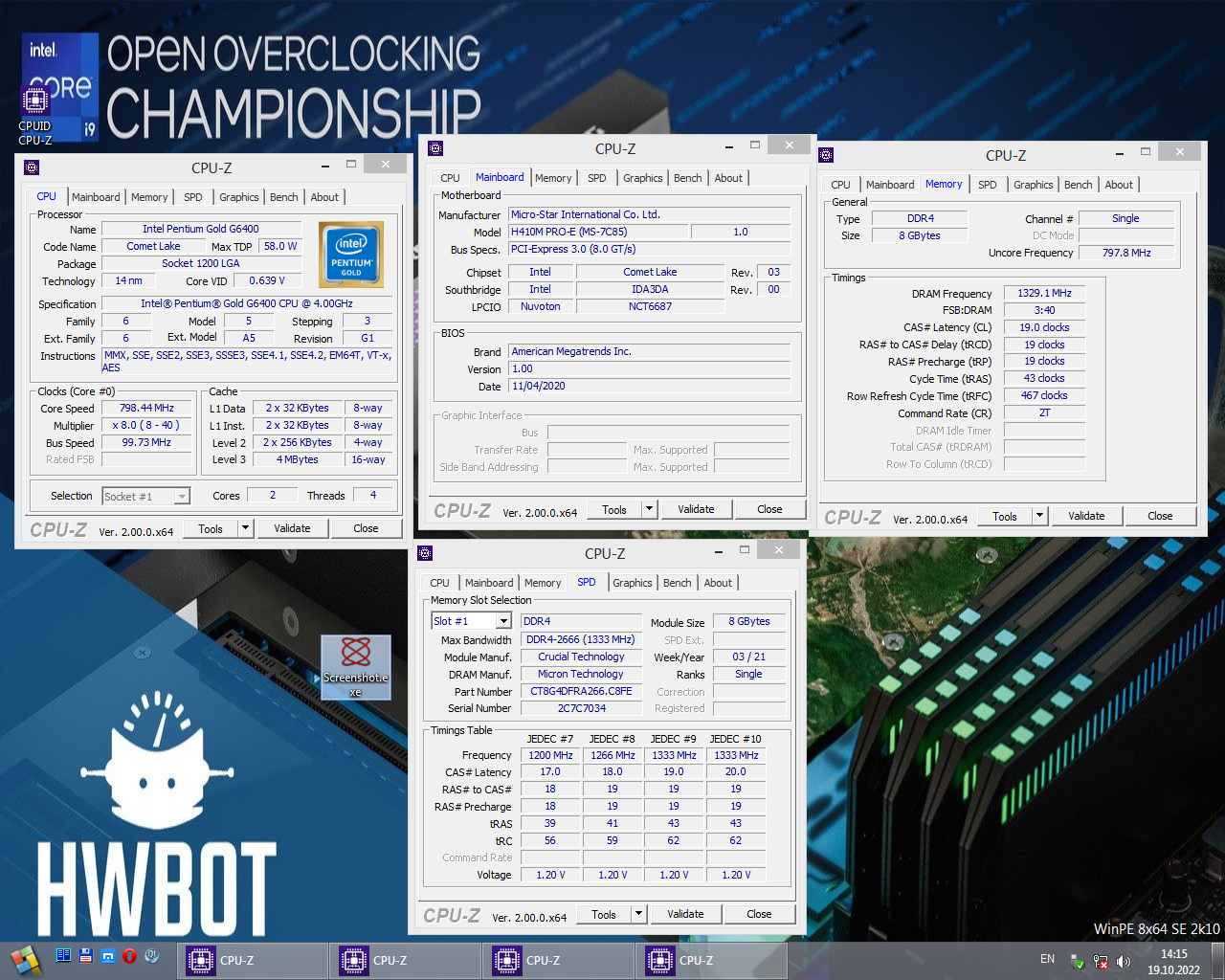The height and width of the screenshot is (980, 1225).
Task: Select the Core Speed 798.44 MHz value
Action: point(146,408)
